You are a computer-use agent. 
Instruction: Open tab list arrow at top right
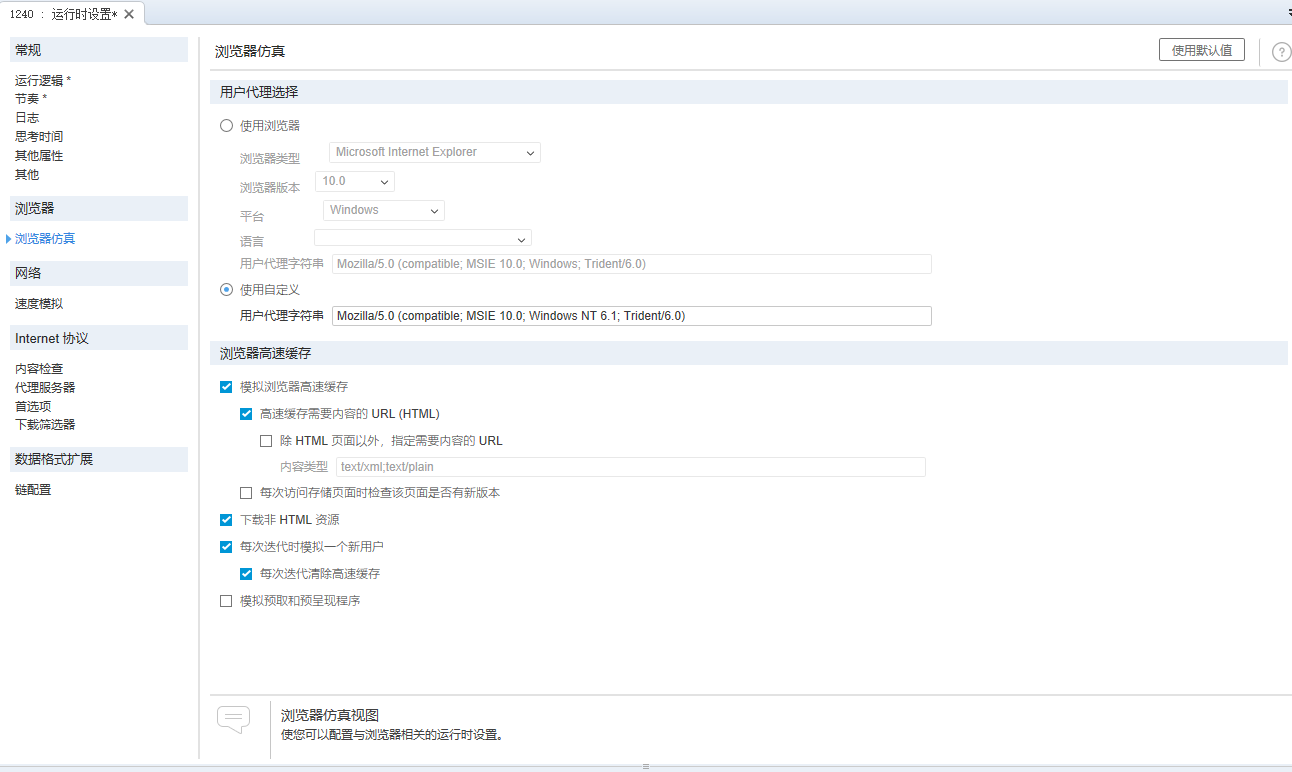click(x=1288, y=14)
